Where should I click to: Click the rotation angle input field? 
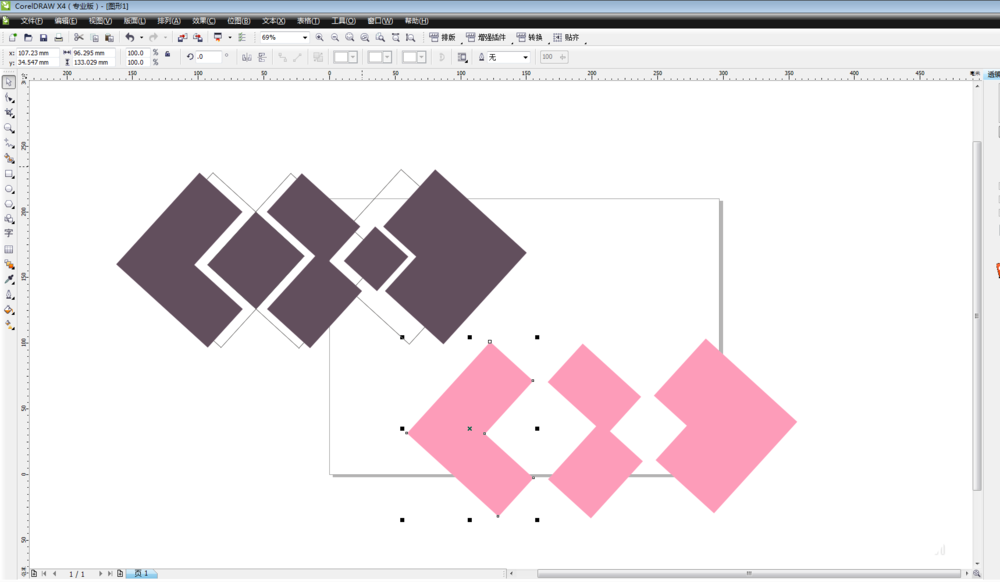(208, 57)
